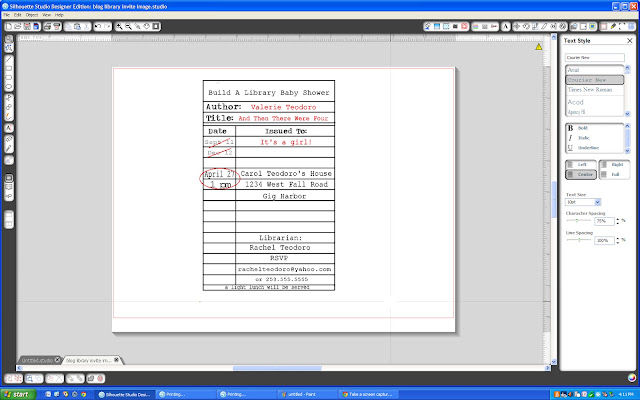Create a new document from the toolbar
640x400 pixels.
(9, 27)
